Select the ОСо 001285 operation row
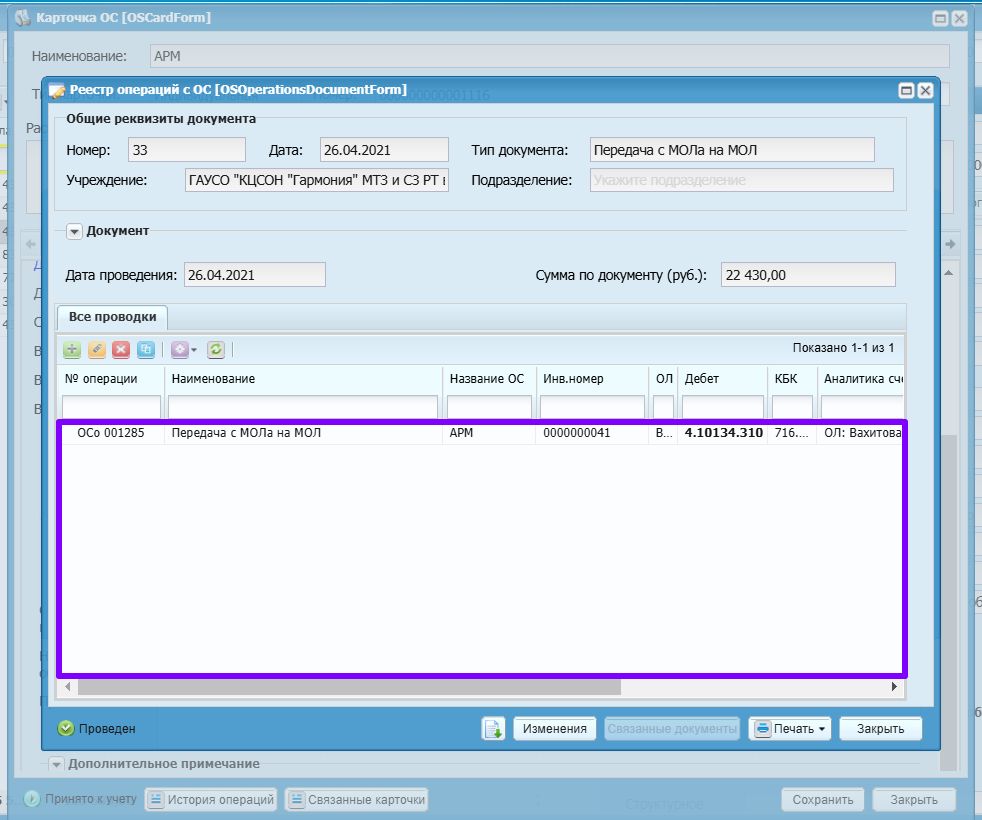The image size is (982, 820). pyautogui.click(x=482, y=433)
